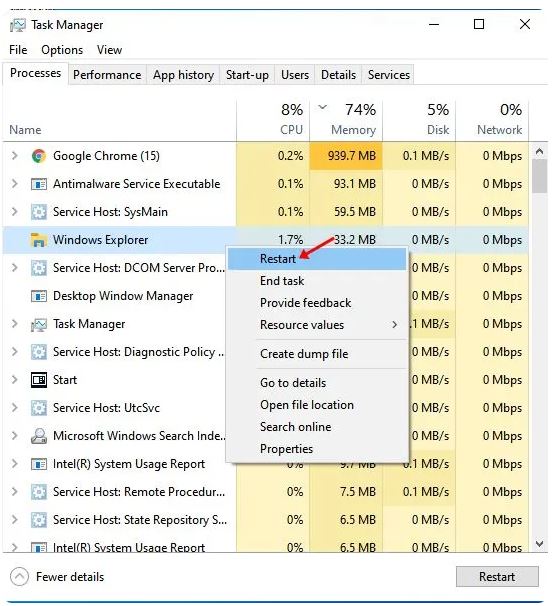Switch to the Performance tab
552x606 pixels.
[x=107, y=75]
